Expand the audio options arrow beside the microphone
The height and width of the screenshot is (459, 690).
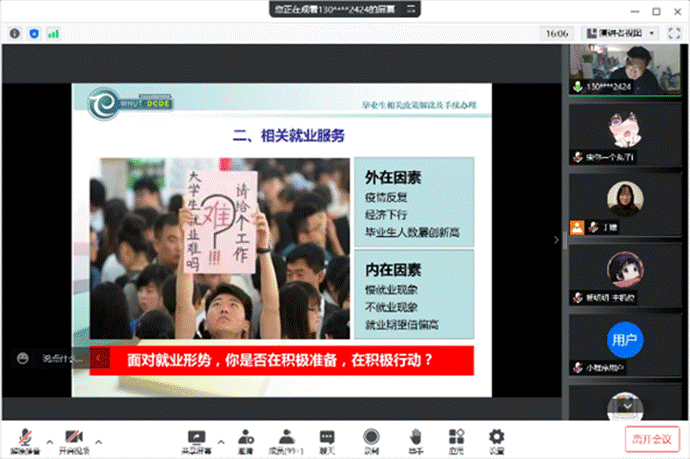[48, 438]
